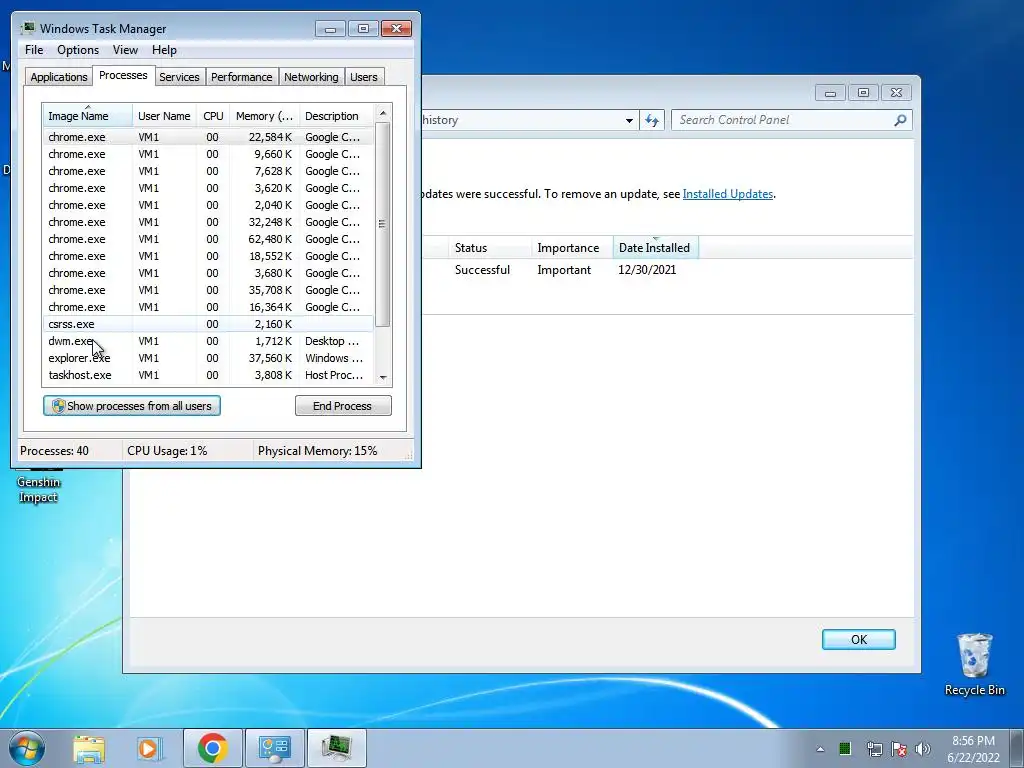Sort update history by Date Installed
Screen dimensions: 1024x768
point(655,248)
